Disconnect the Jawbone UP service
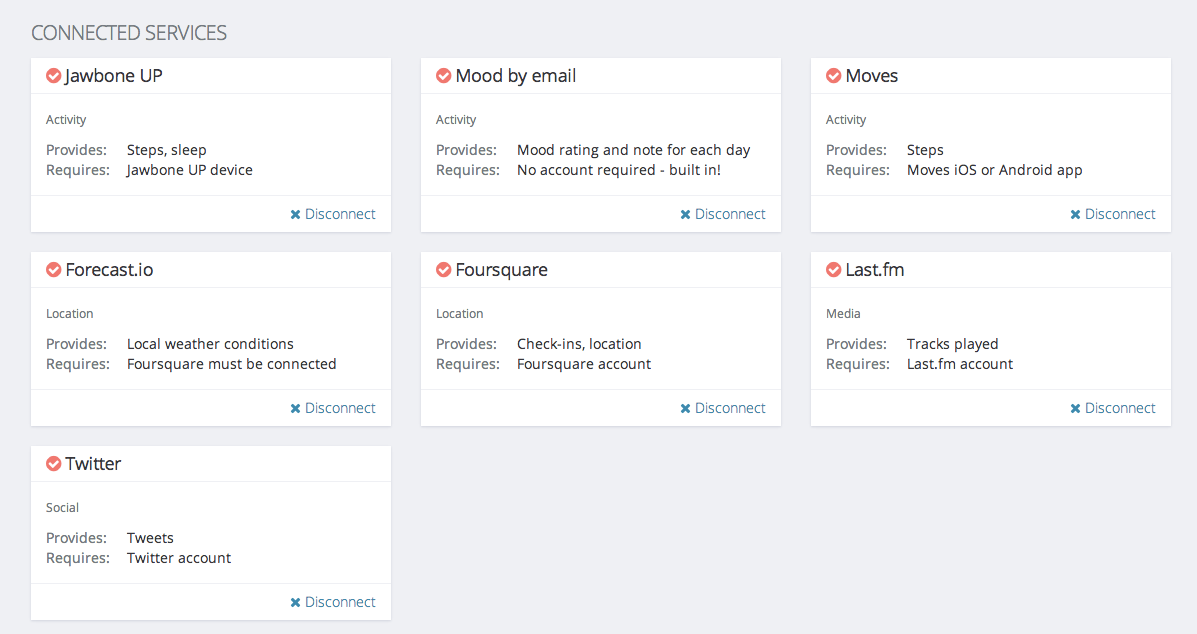This screenshot has width=1197, height=634. (x=333, y=214)
